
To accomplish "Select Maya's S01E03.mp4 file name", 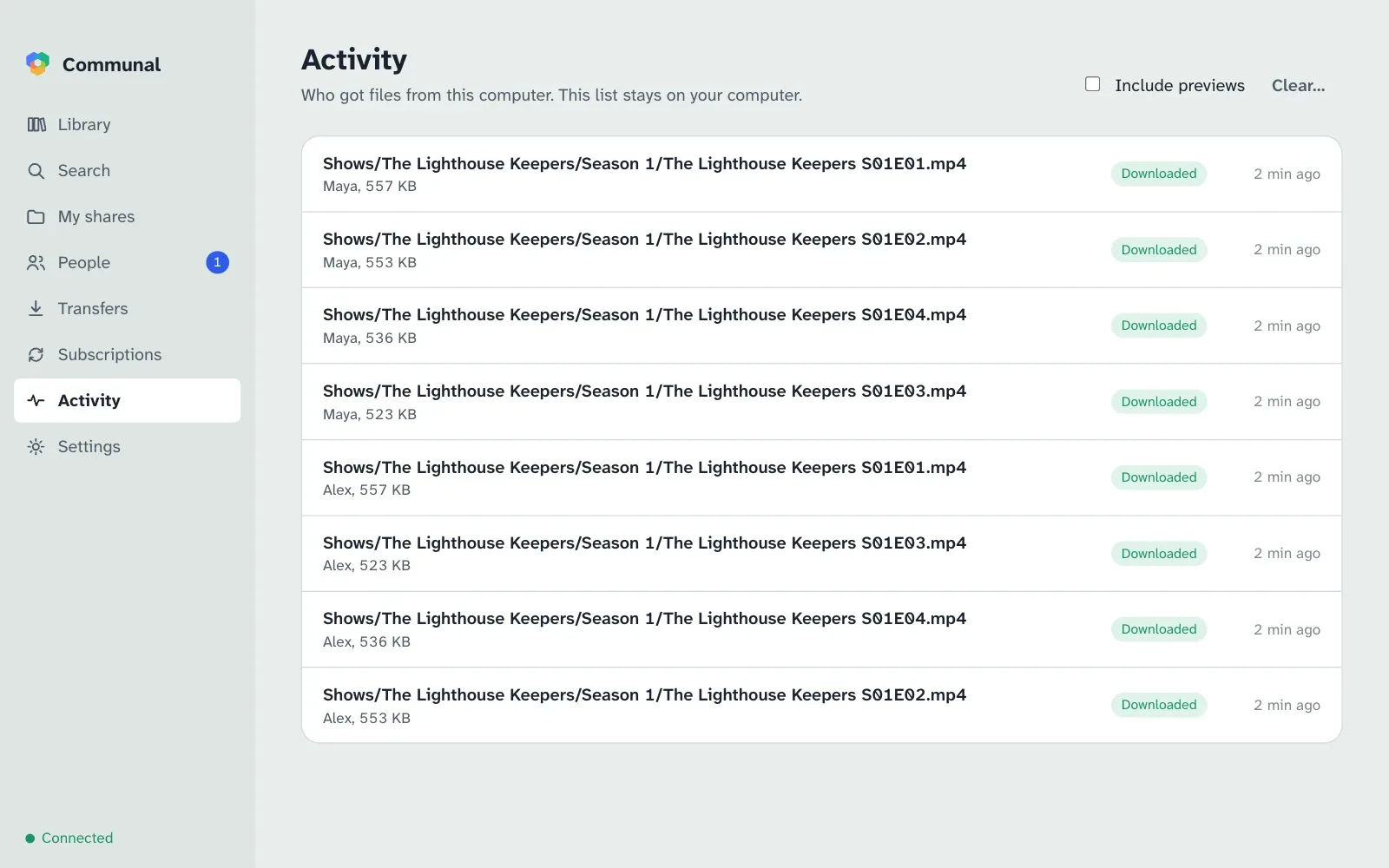I will [x=644, y=391].
